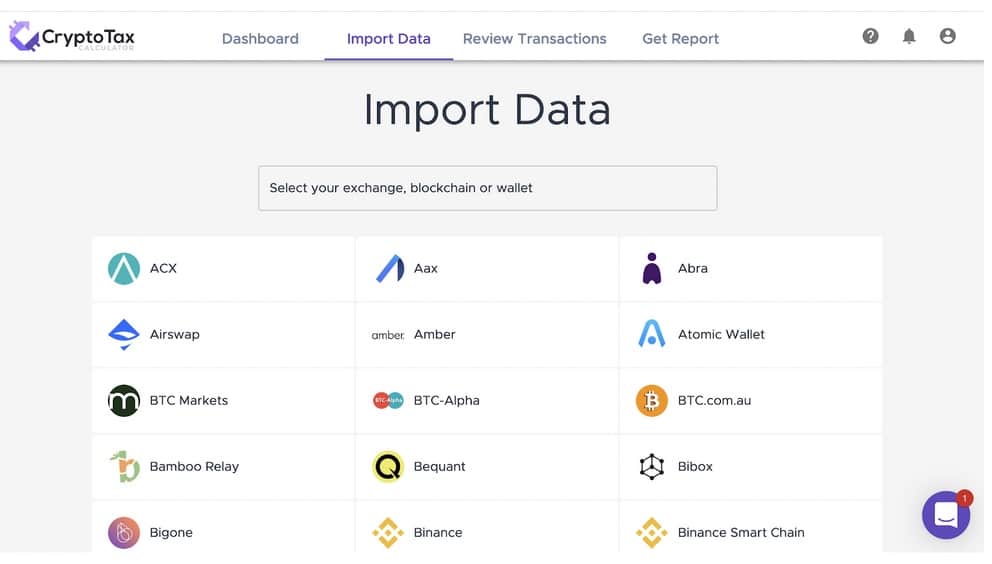This screenshot has height=564, width=992.
Task: Open the notifications bell icon
Action: pos(909,36)
